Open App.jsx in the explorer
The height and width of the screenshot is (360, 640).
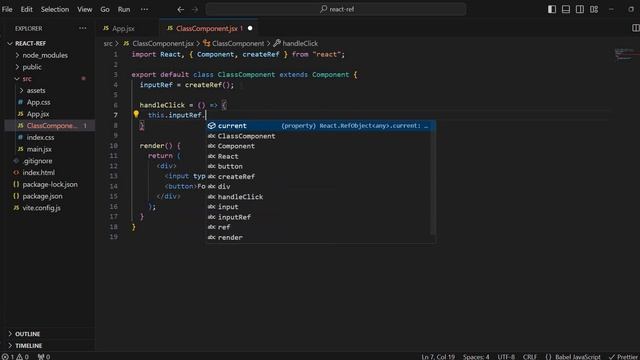point(38,114)
